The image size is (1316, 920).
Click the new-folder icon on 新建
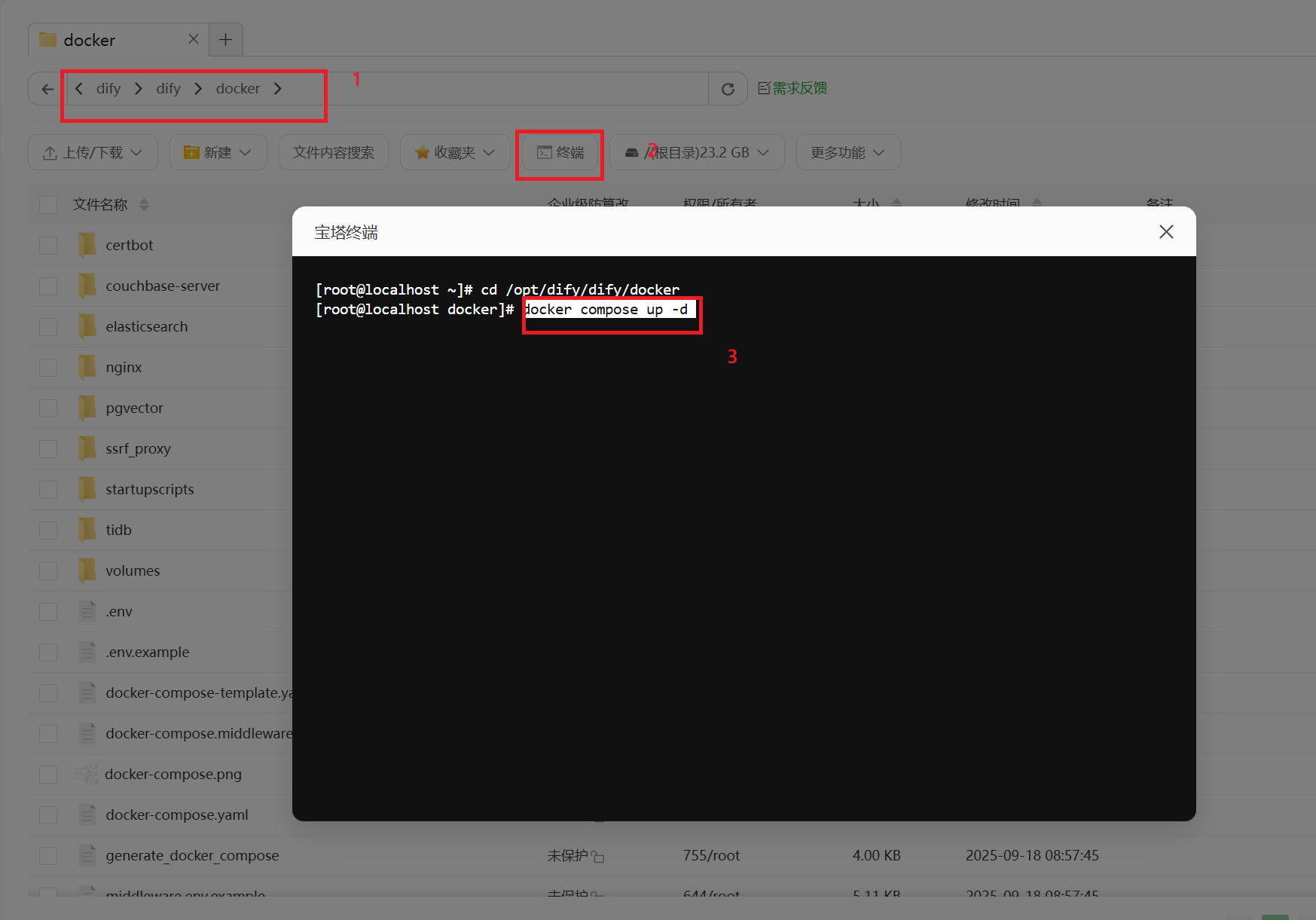[x=191, y=152]
